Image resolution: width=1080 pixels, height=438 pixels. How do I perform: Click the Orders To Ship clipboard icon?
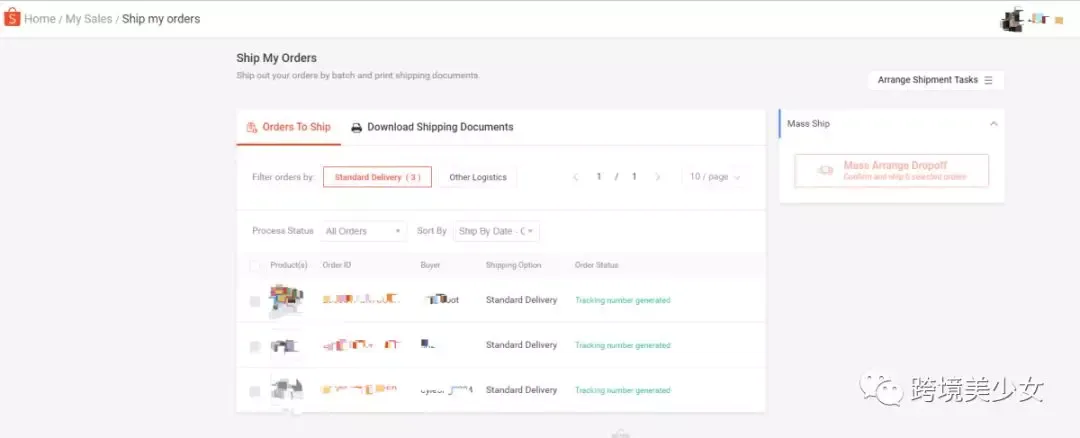tap(251, 127)
